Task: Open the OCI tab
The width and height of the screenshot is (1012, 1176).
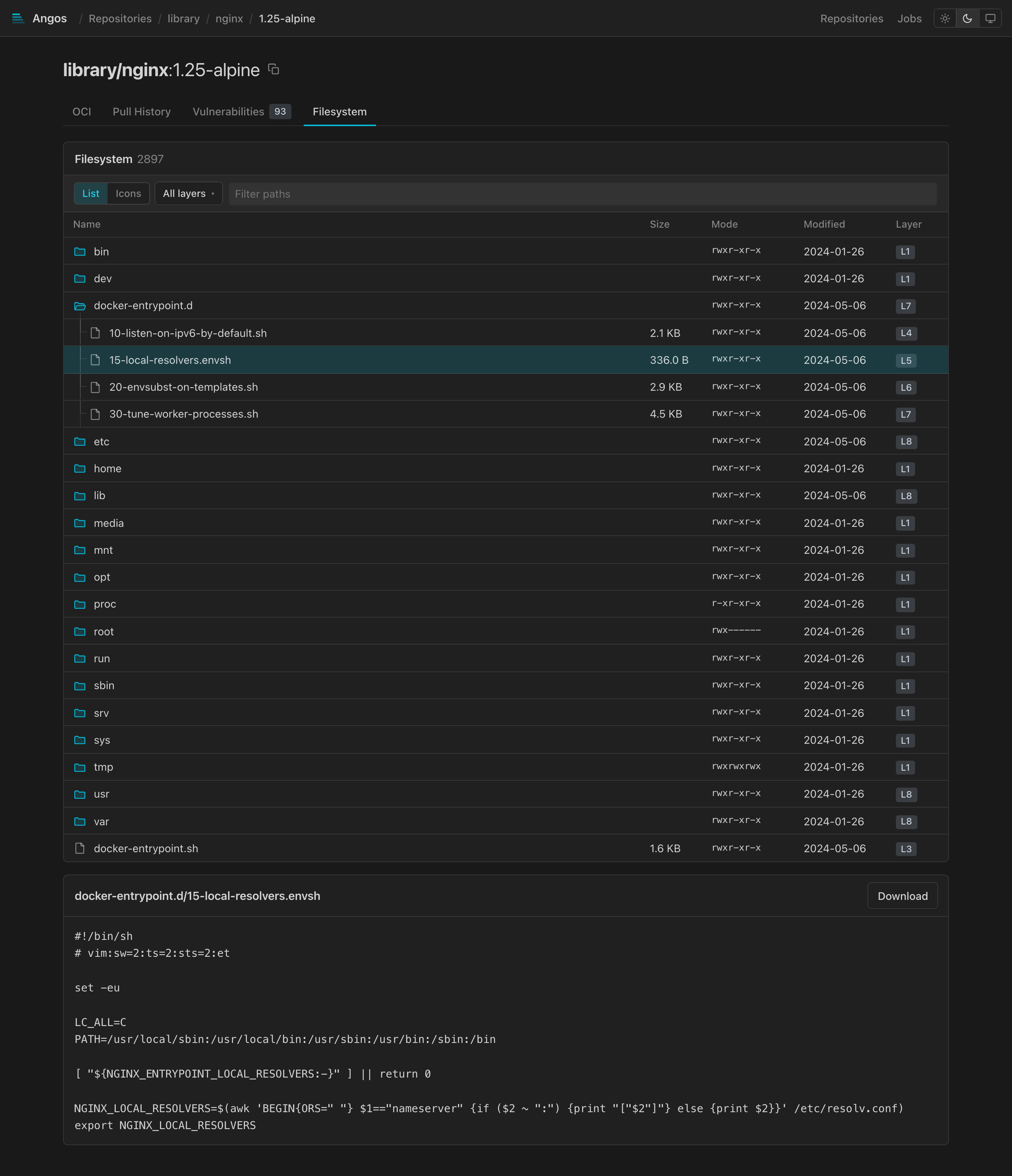Action: coord(82,112)
